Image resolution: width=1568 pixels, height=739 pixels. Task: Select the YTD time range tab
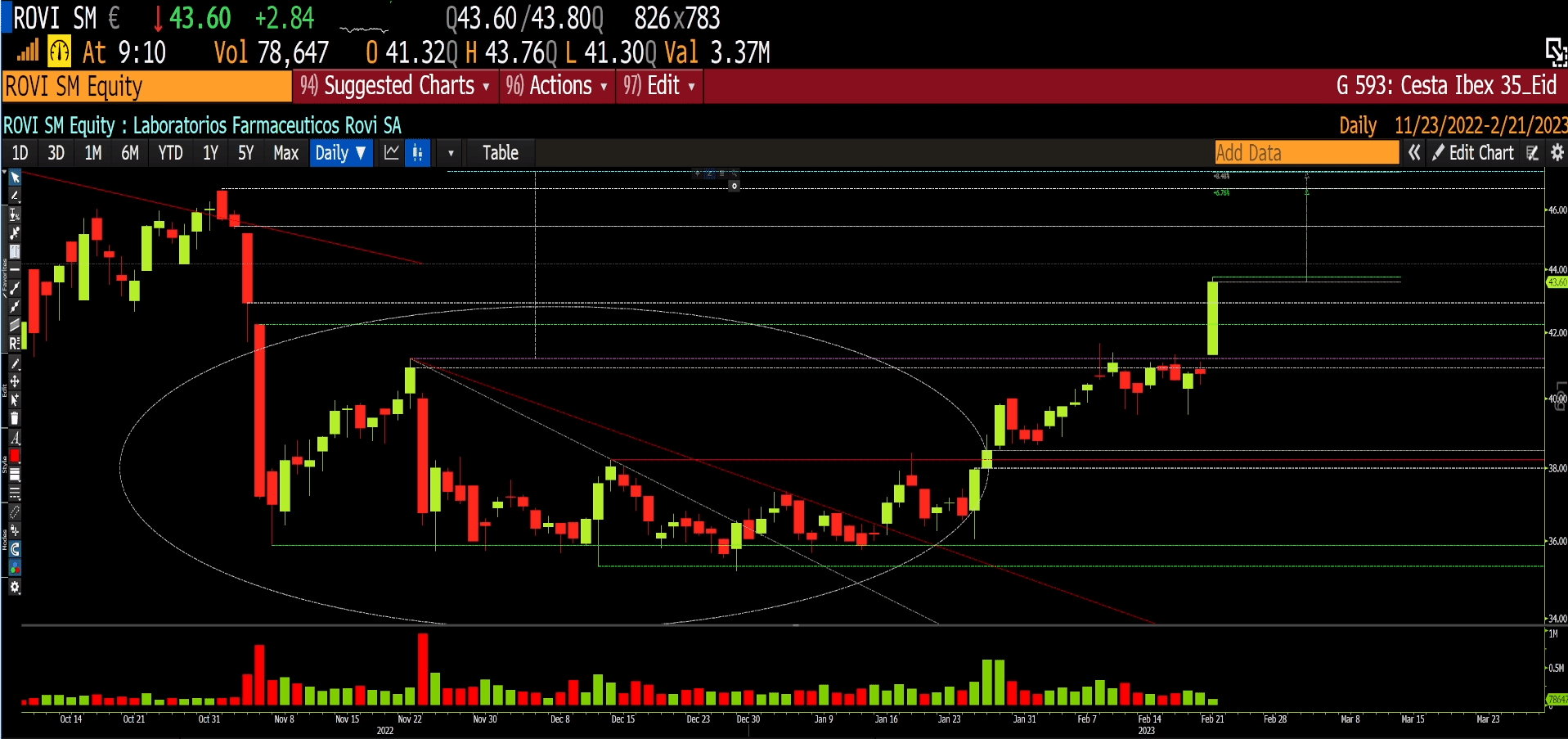point(170,152)
